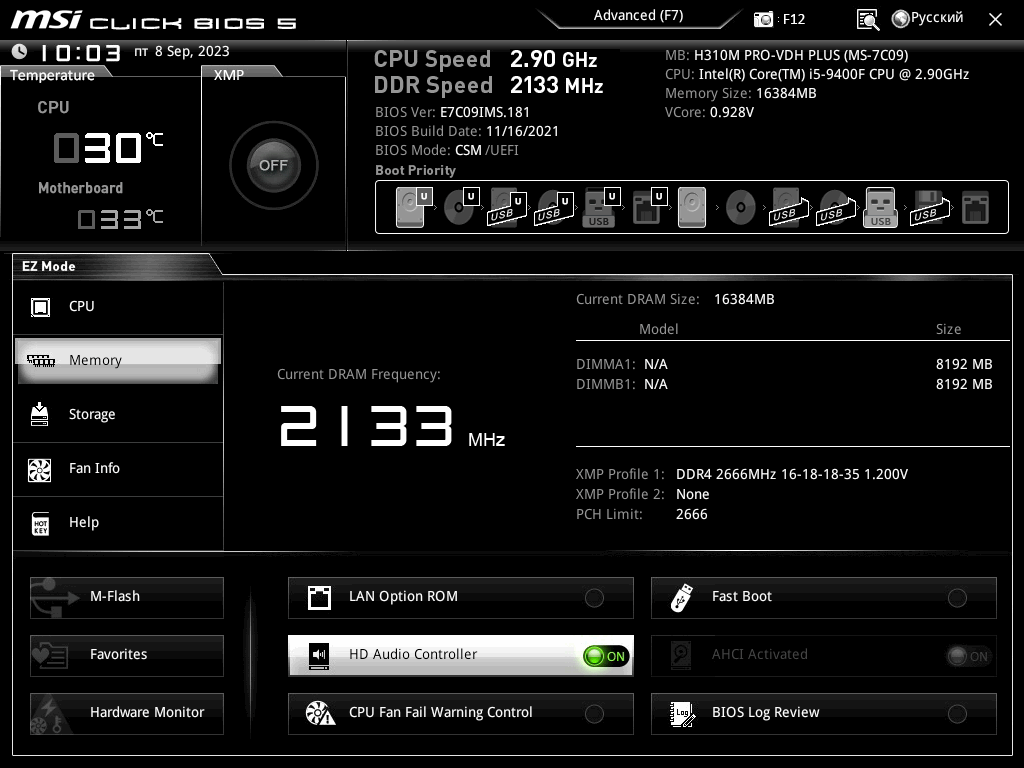This screenshot has width=1024, height=768.
Task: Open the CPU section in EZ Mode
Action: (x=118, y=307)
